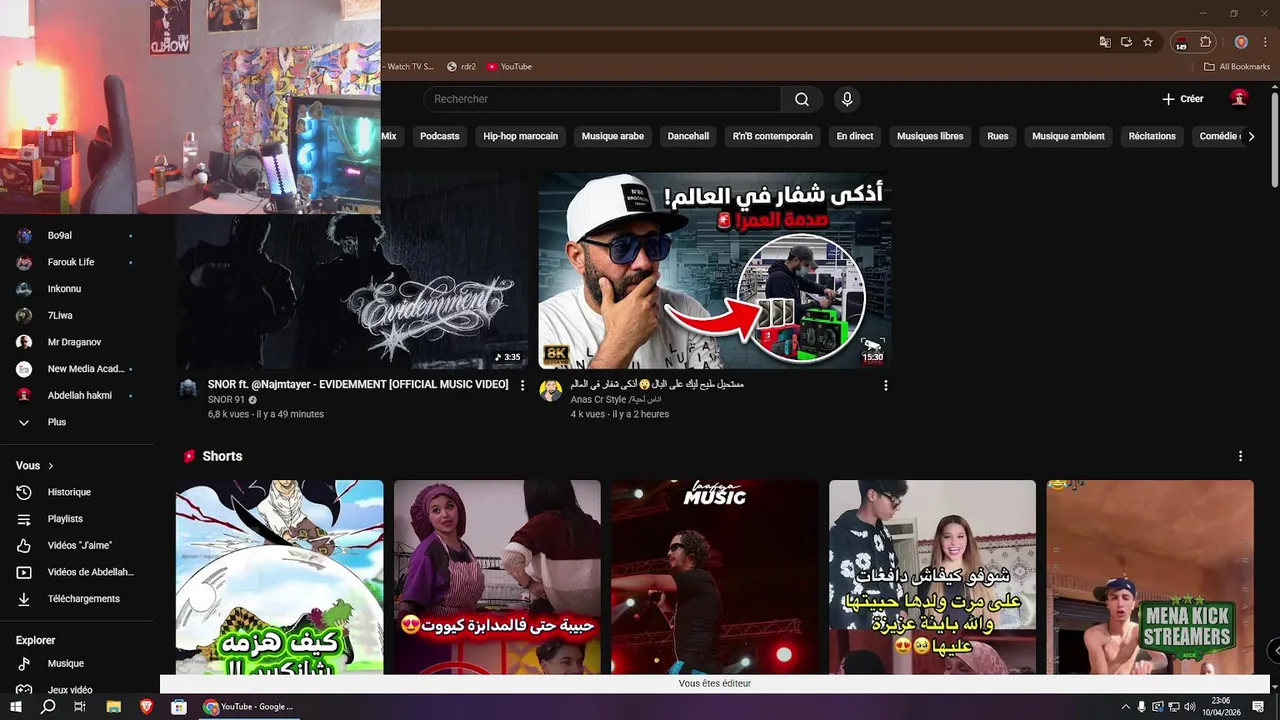Open Chrome translate page icon
The height and width of the screenshot is (720, 1280).
coord(1105,42)
